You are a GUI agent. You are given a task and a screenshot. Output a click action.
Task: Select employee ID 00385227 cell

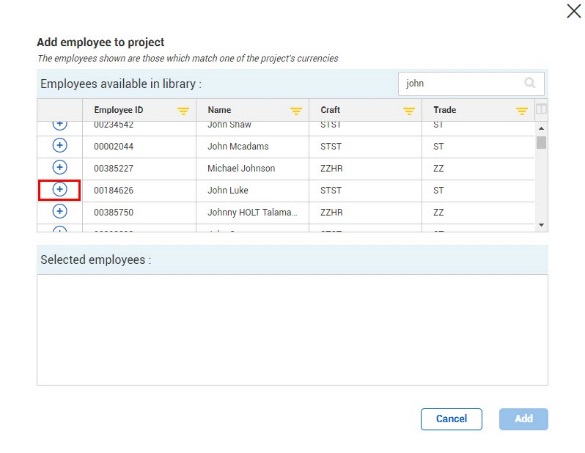point(140,169)
